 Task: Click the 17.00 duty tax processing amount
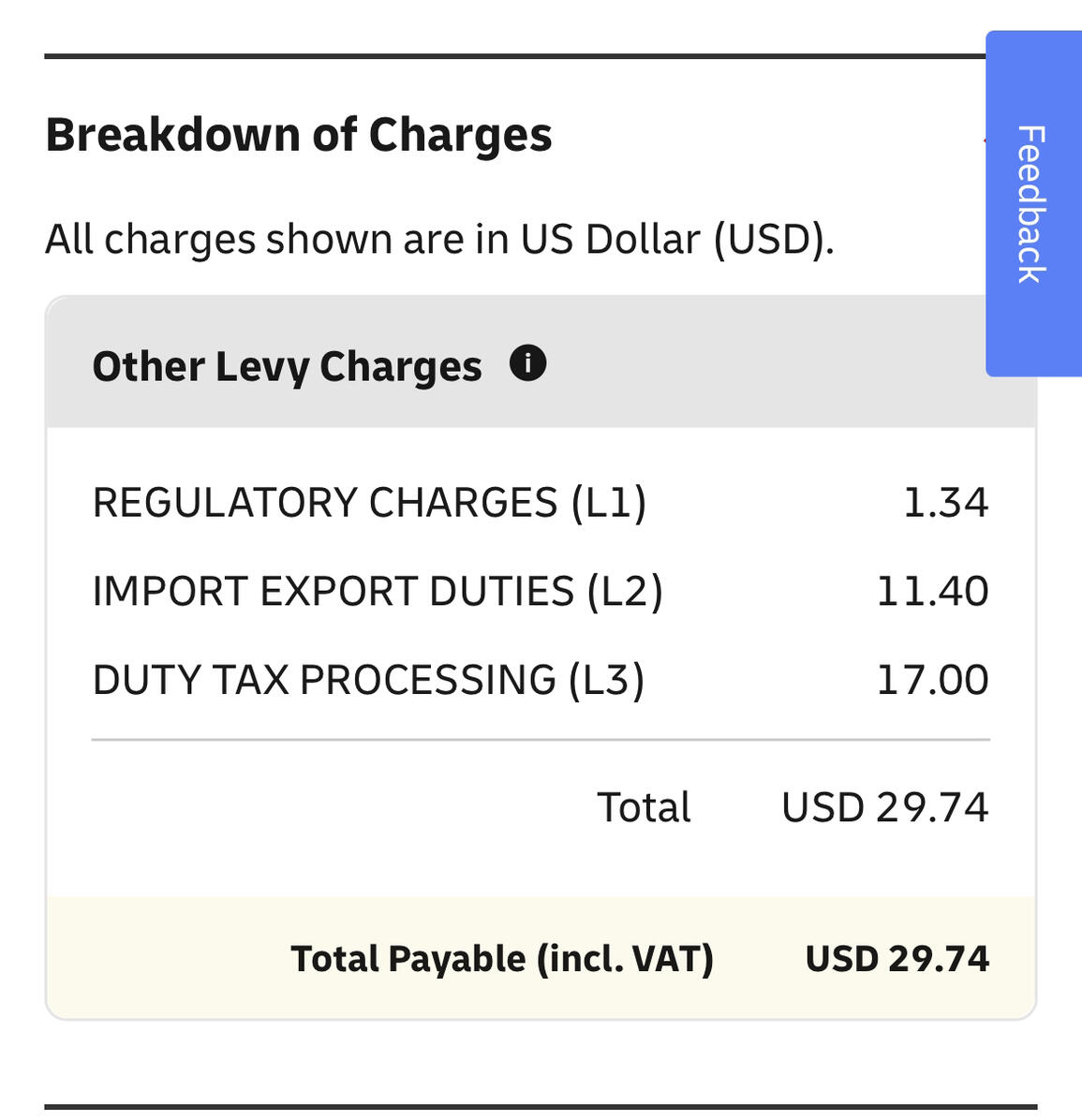(x=932, y=680)
